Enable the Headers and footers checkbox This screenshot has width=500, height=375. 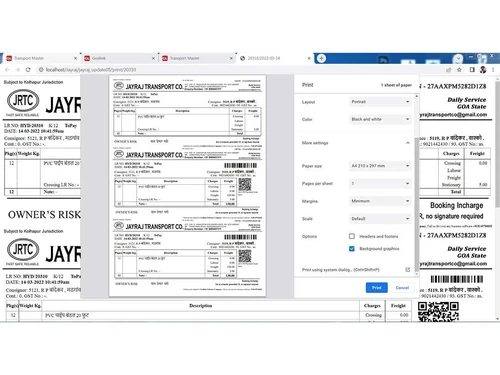pyautogui.click(x=352, y=236)
